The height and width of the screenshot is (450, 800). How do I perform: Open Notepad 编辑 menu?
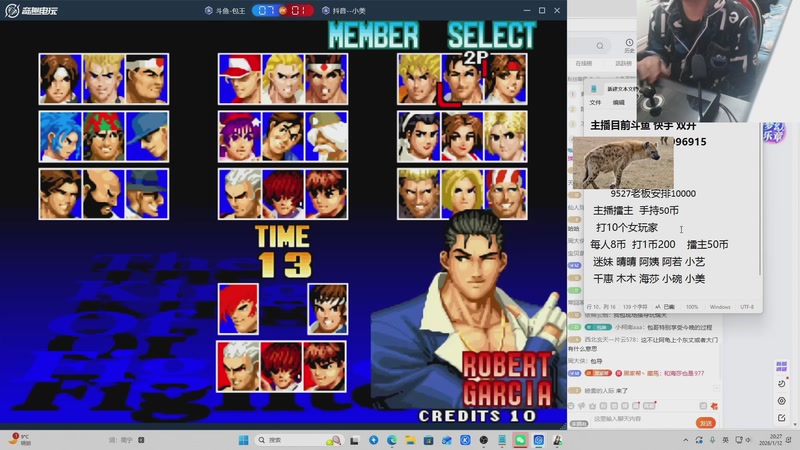click(x=618, y=103)
